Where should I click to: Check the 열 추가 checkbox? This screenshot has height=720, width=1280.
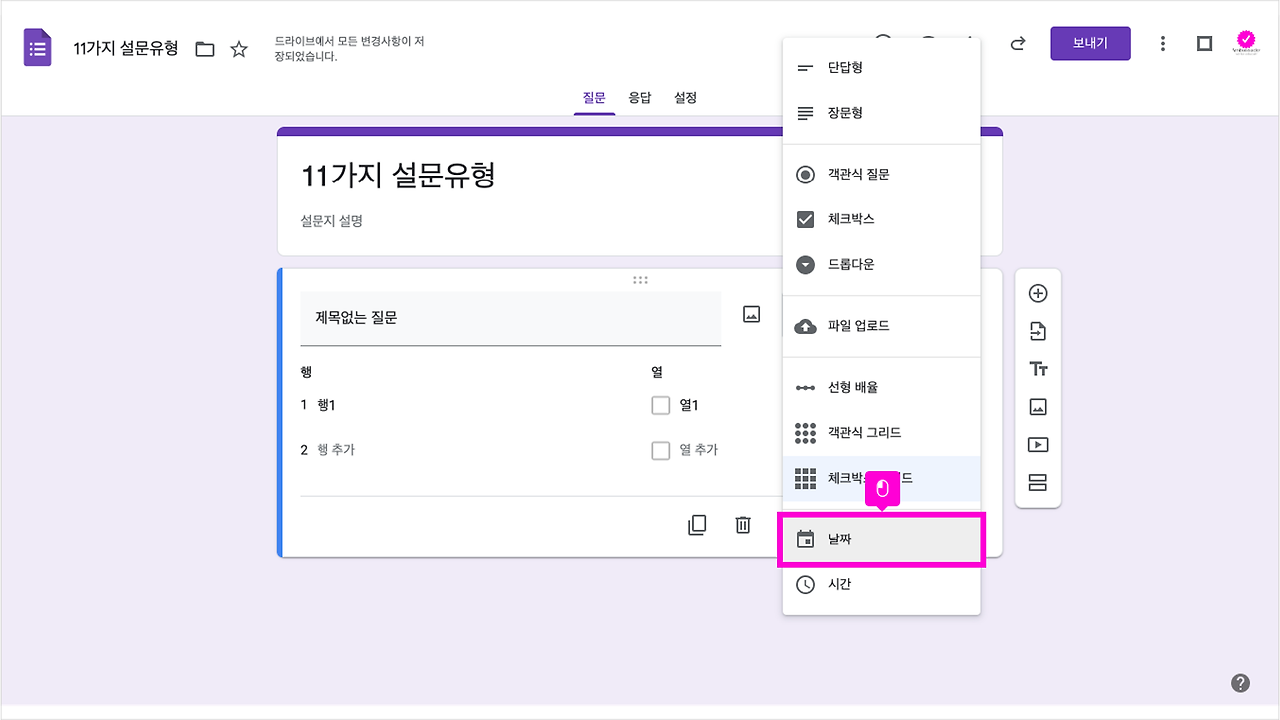[661, 450]
